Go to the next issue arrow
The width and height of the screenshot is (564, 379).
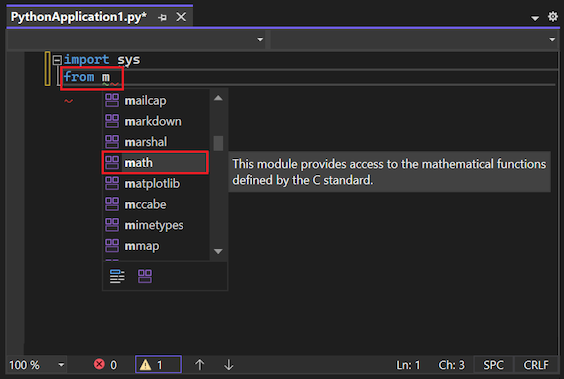pyautogui.click(x=229, y=365)
